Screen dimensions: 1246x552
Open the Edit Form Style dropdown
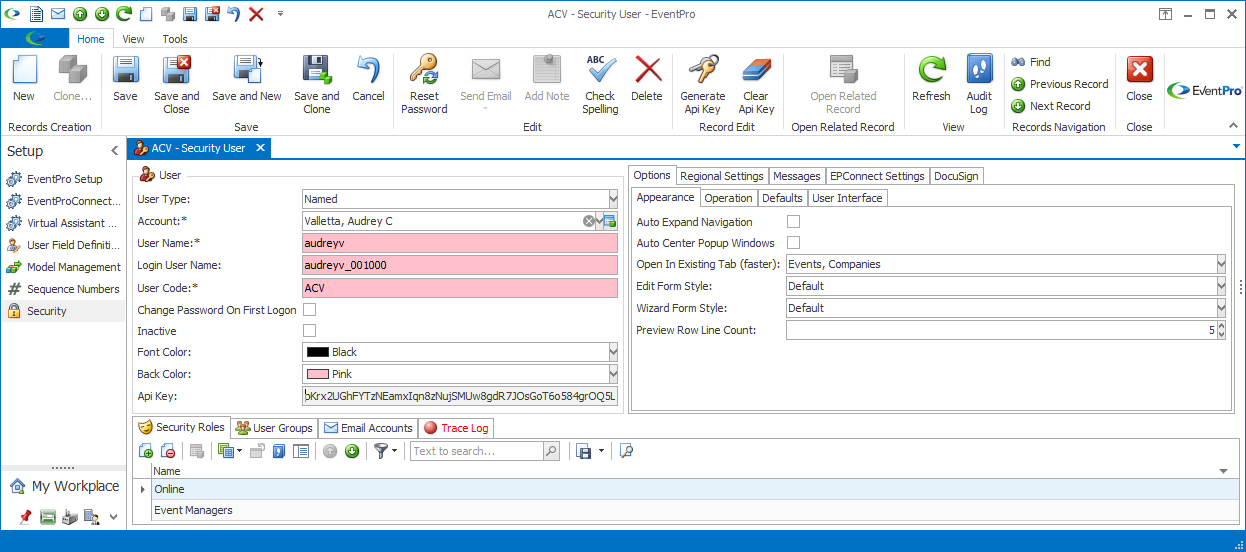(1221, 286)
